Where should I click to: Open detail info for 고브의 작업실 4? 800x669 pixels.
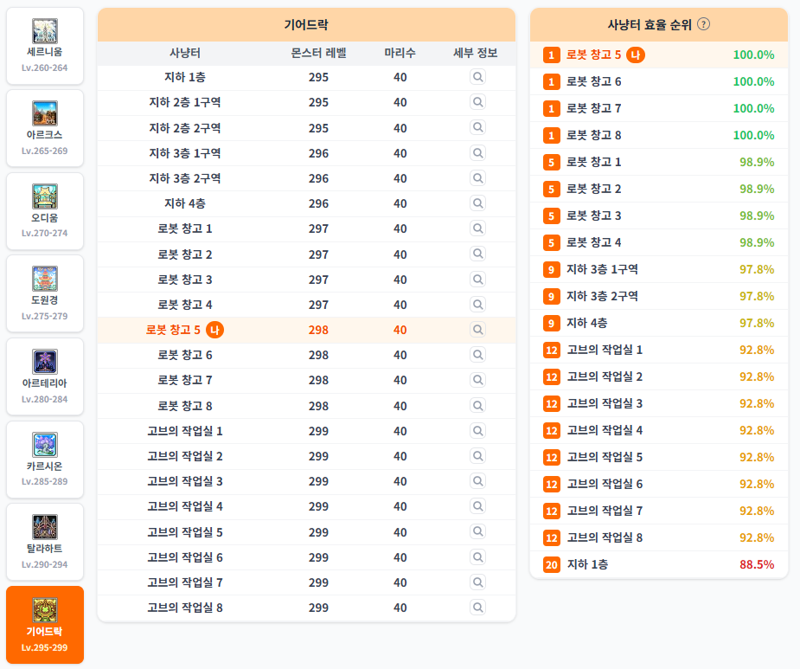(478, 506)
